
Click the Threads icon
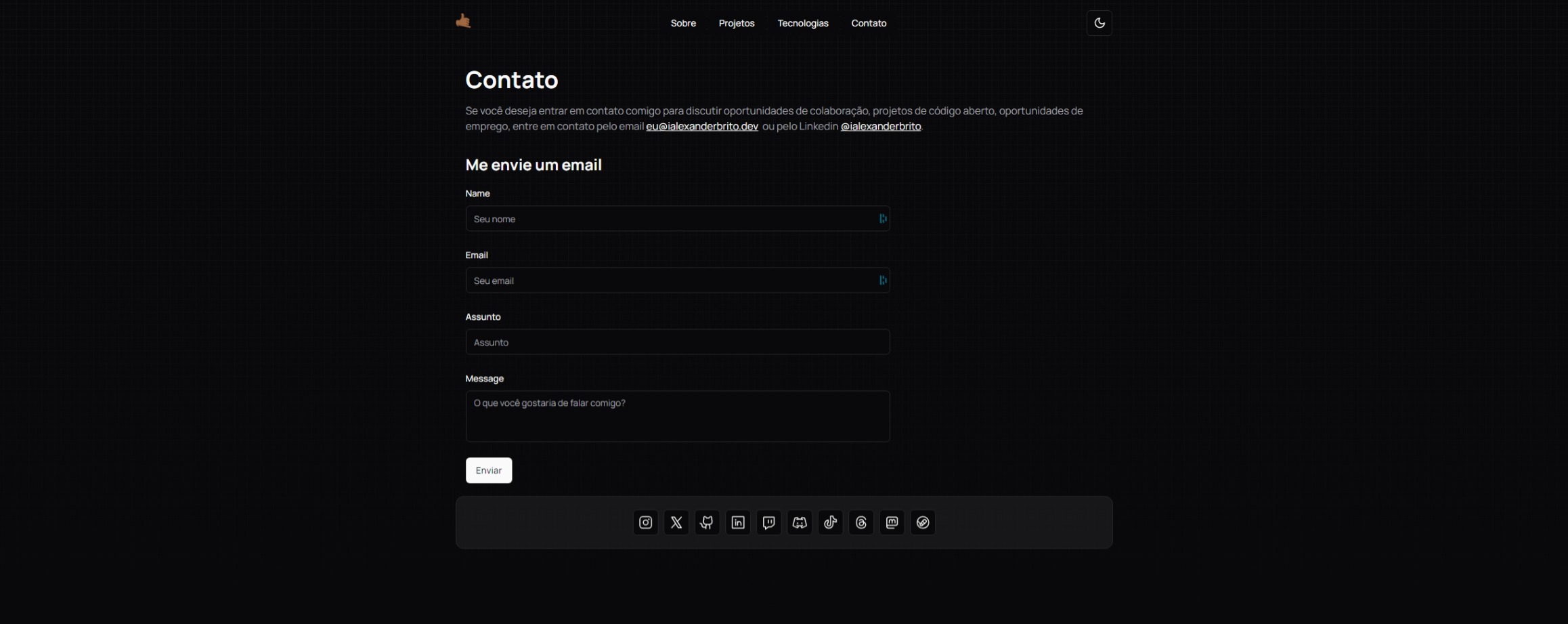(861, 522)
